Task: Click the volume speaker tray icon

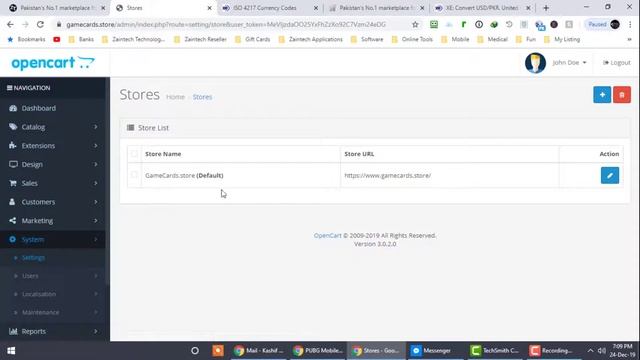Action: [x=602, y=351]
